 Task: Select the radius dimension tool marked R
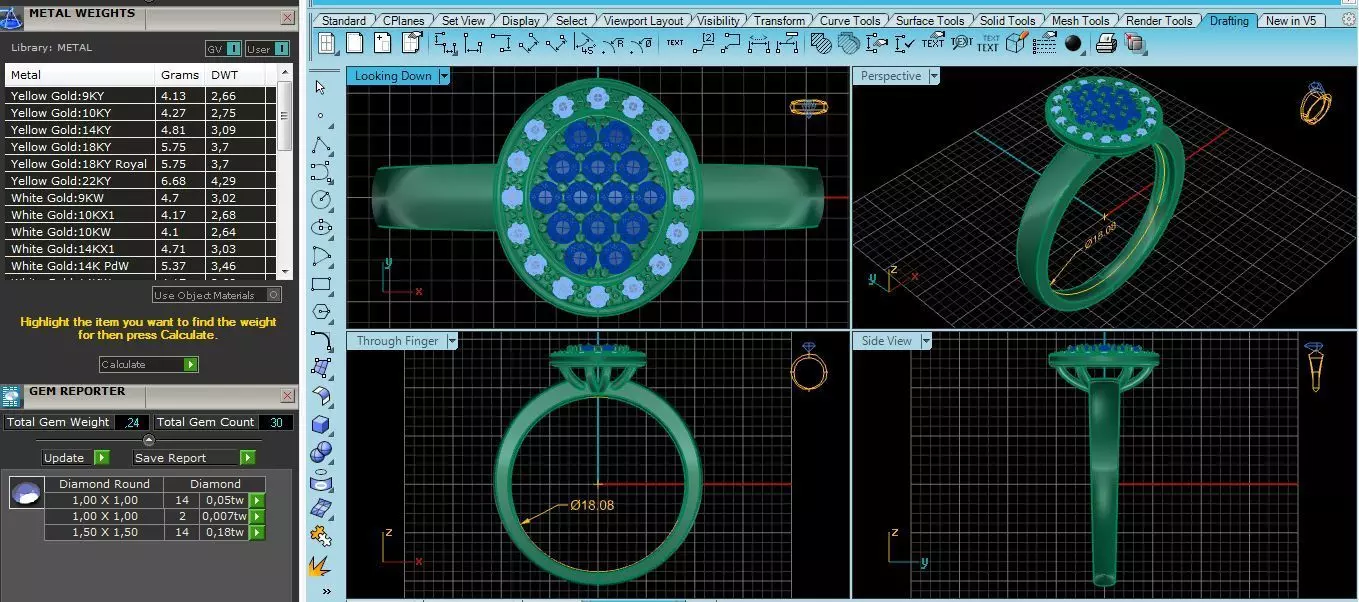[612, 43]
